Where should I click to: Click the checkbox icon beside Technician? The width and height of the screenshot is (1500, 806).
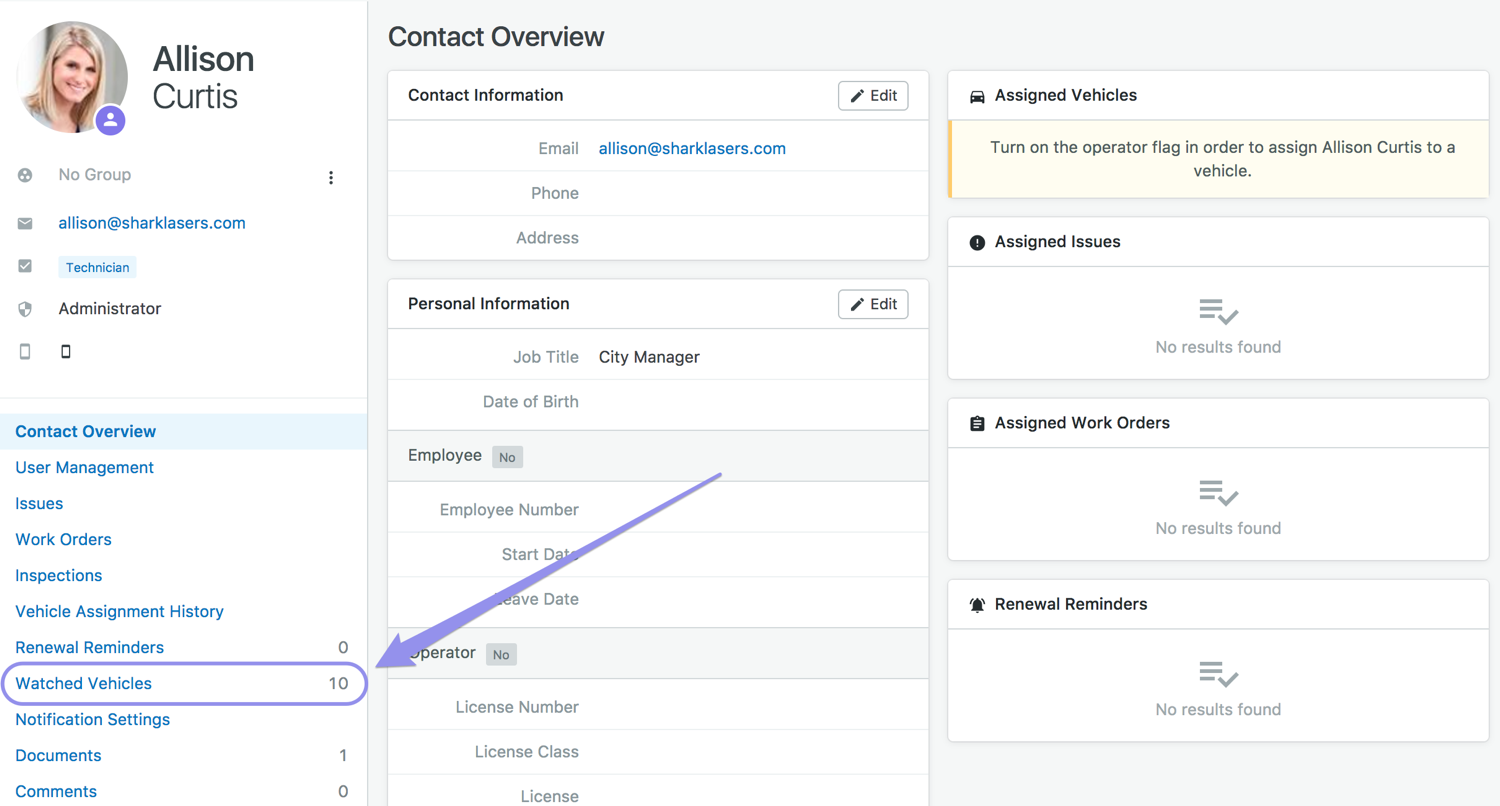[x=25, y=267]
